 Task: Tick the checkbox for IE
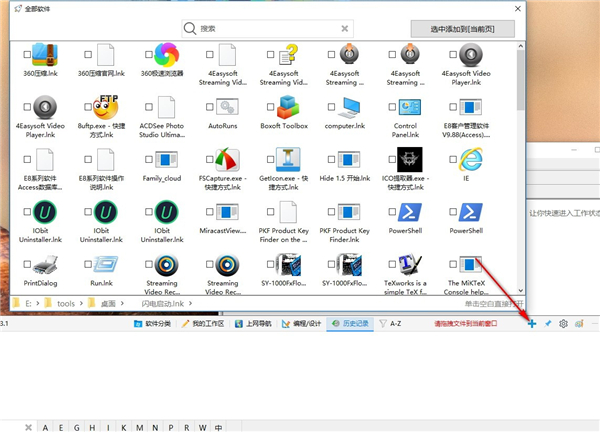tap(453, 160)
